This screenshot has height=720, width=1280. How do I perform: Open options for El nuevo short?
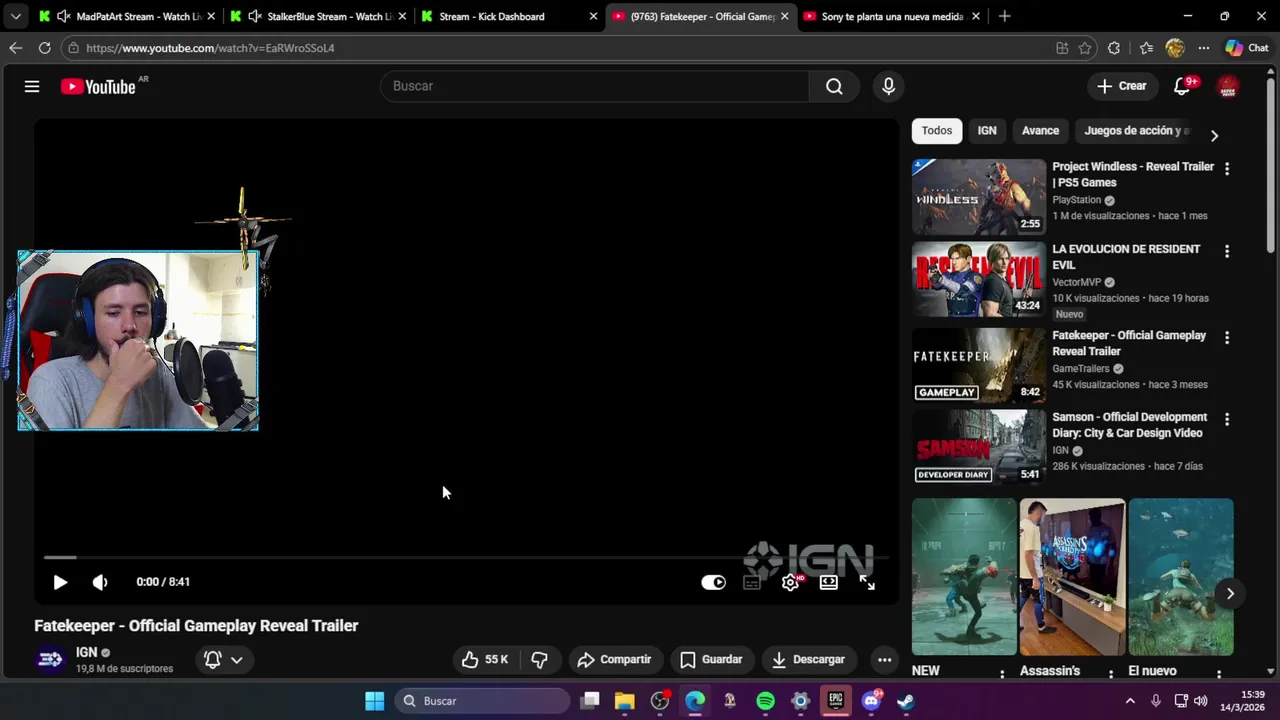coord(1219,674)
